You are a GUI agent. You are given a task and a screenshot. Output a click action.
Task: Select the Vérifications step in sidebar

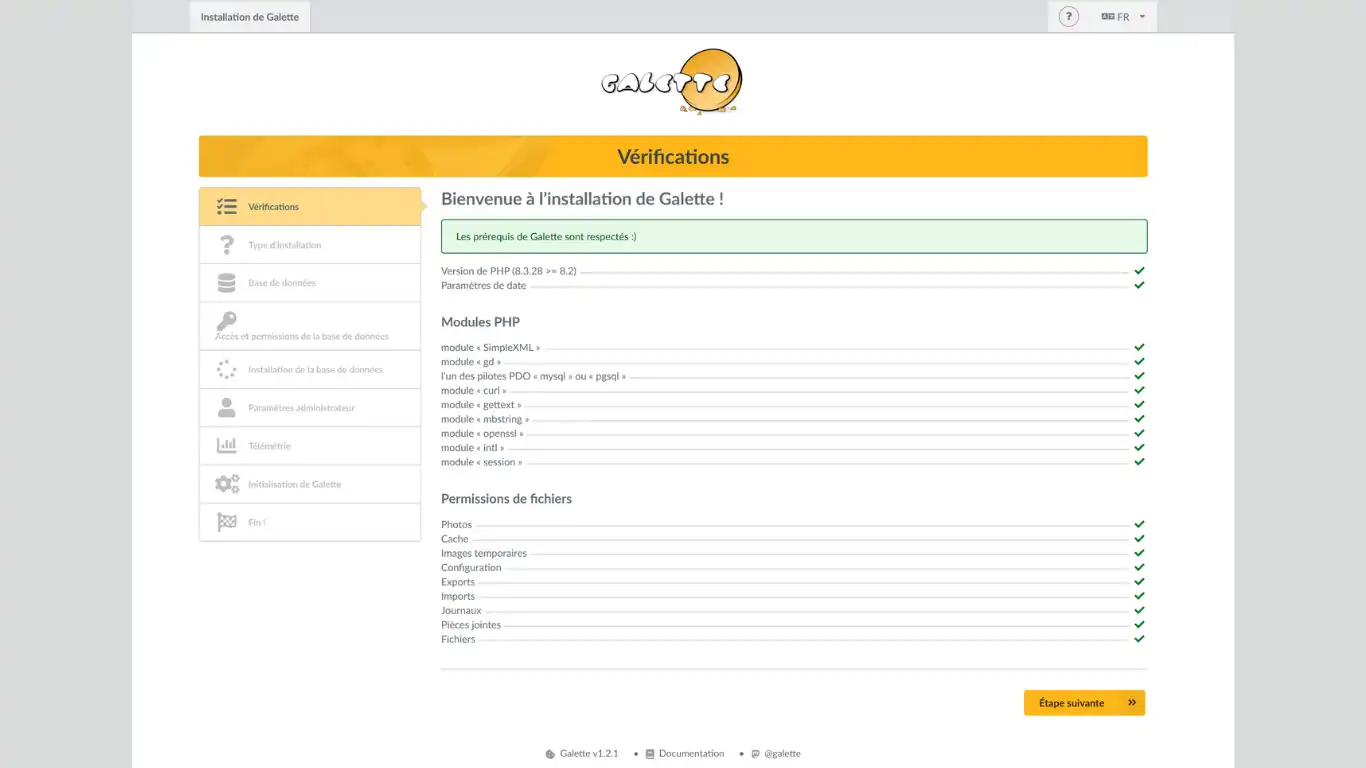(310, 207)
